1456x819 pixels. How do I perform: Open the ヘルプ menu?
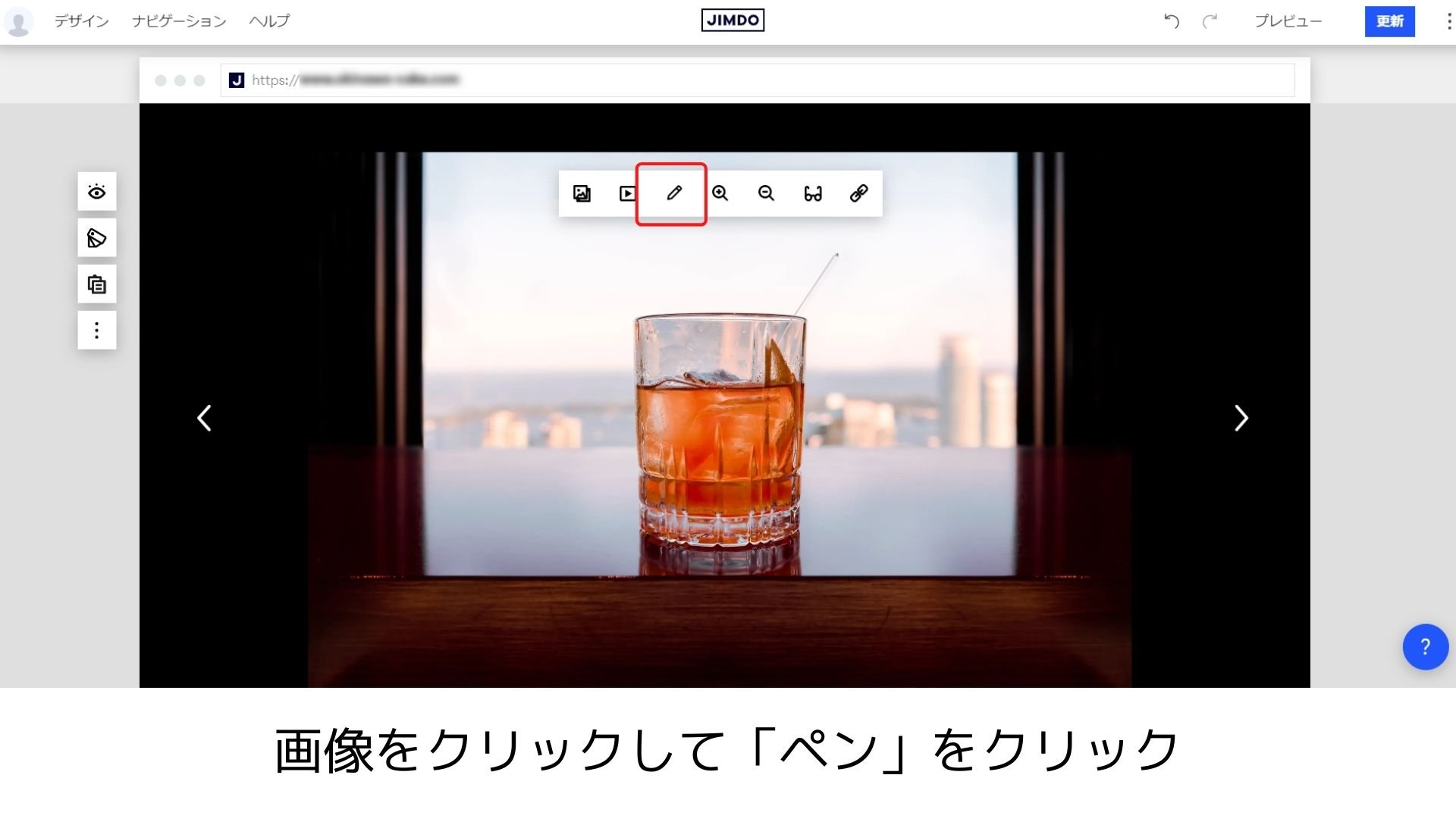click(269, 21)
